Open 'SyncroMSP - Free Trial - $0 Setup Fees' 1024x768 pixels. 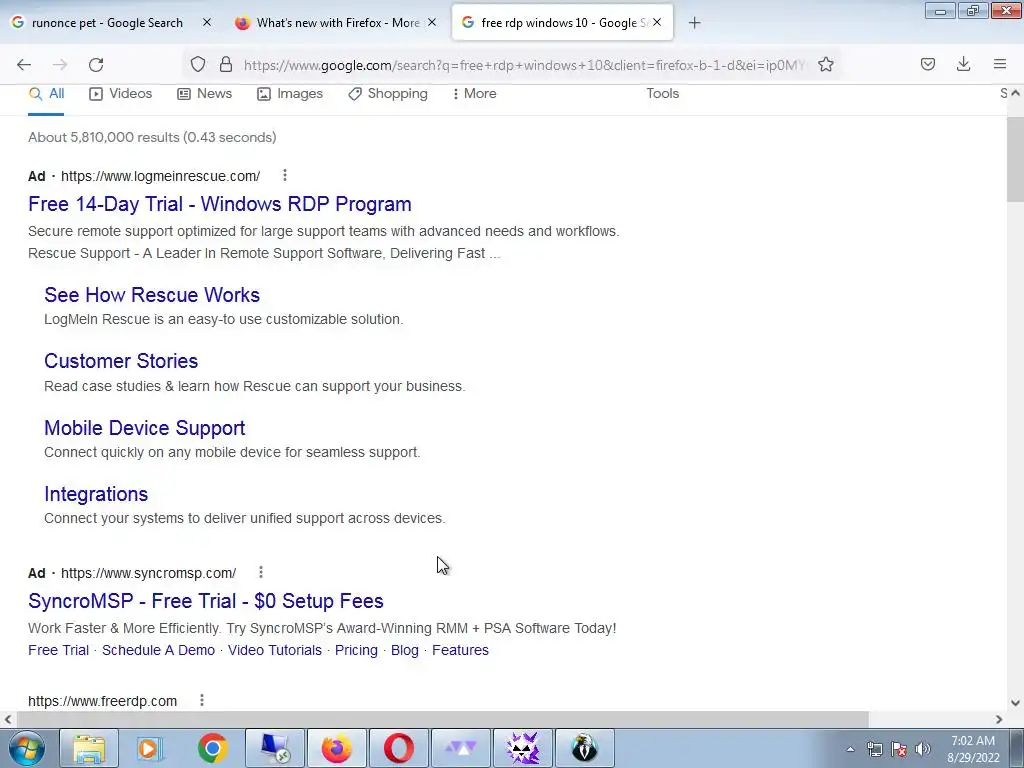point(206,601)
